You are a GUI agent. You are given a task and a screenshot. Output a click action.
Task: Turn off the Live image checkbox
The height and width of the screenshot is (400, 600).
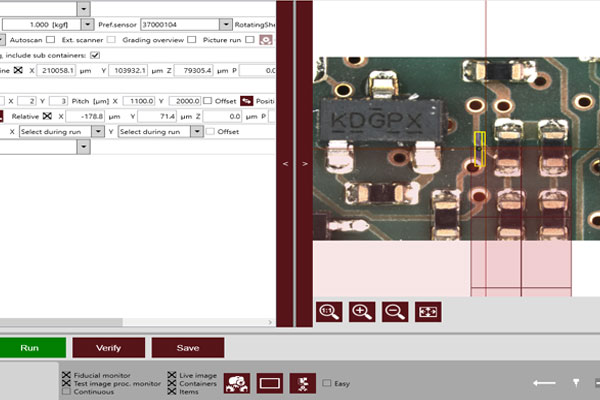pos(173,373)
